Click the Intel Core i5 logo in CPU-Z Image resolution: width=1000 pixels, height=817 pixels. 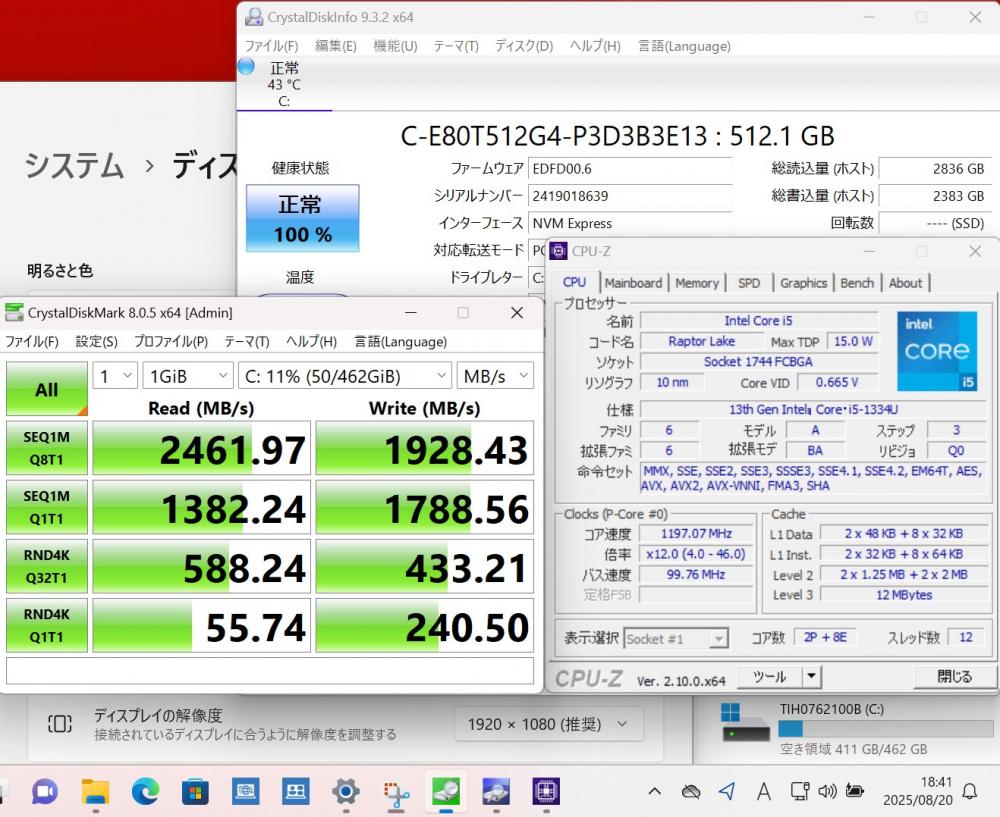click(x=937, y=351)
